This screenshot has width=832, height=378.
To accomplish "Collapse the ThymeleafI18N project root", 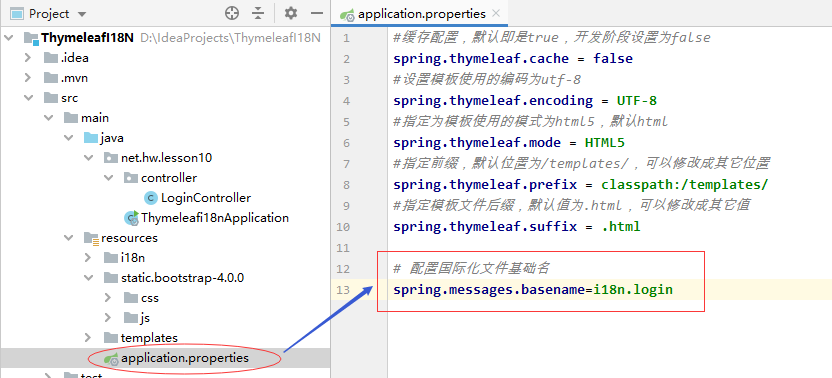I will (8, 38).
